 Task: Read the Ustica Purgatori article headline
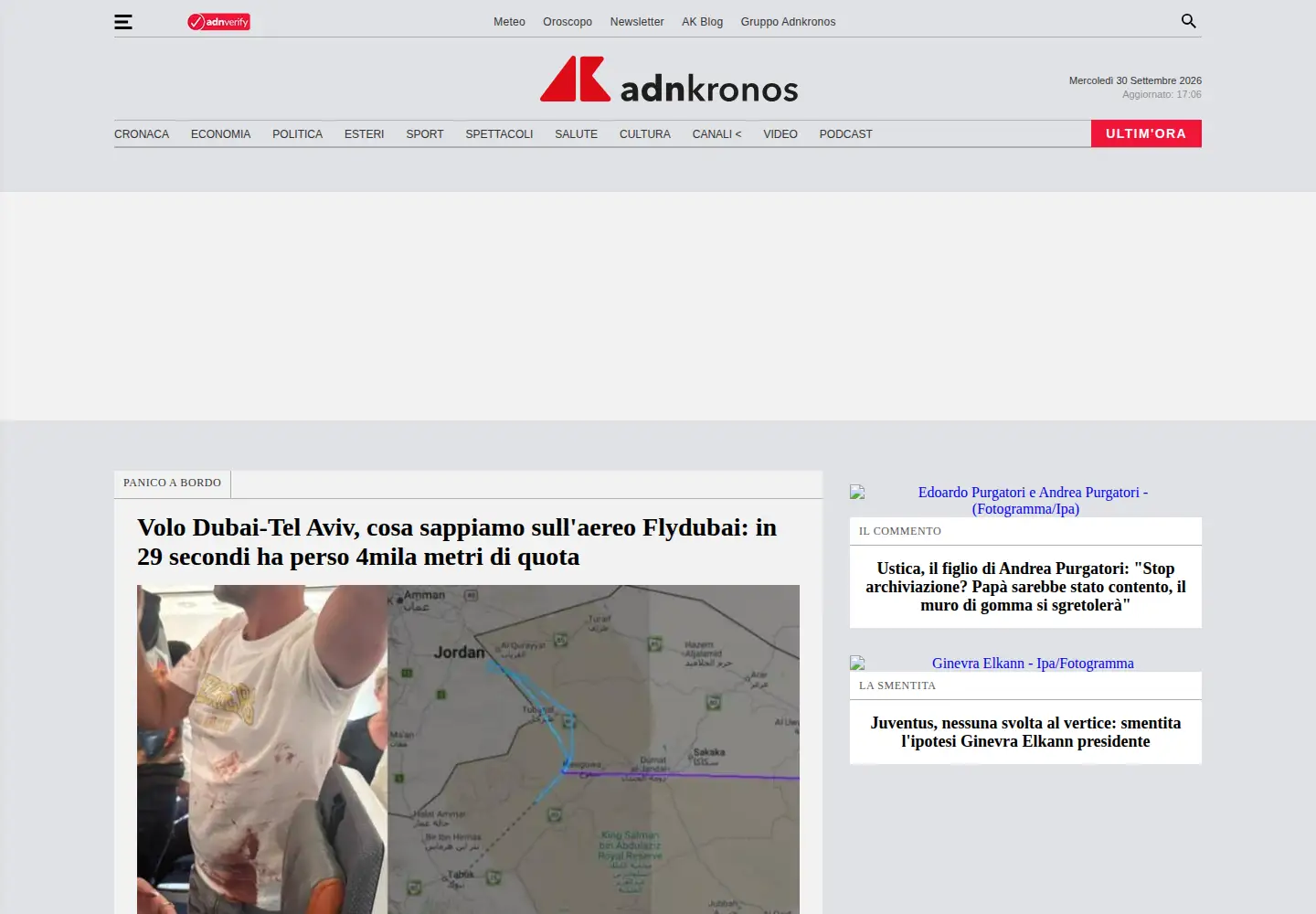click(1025, 587)
